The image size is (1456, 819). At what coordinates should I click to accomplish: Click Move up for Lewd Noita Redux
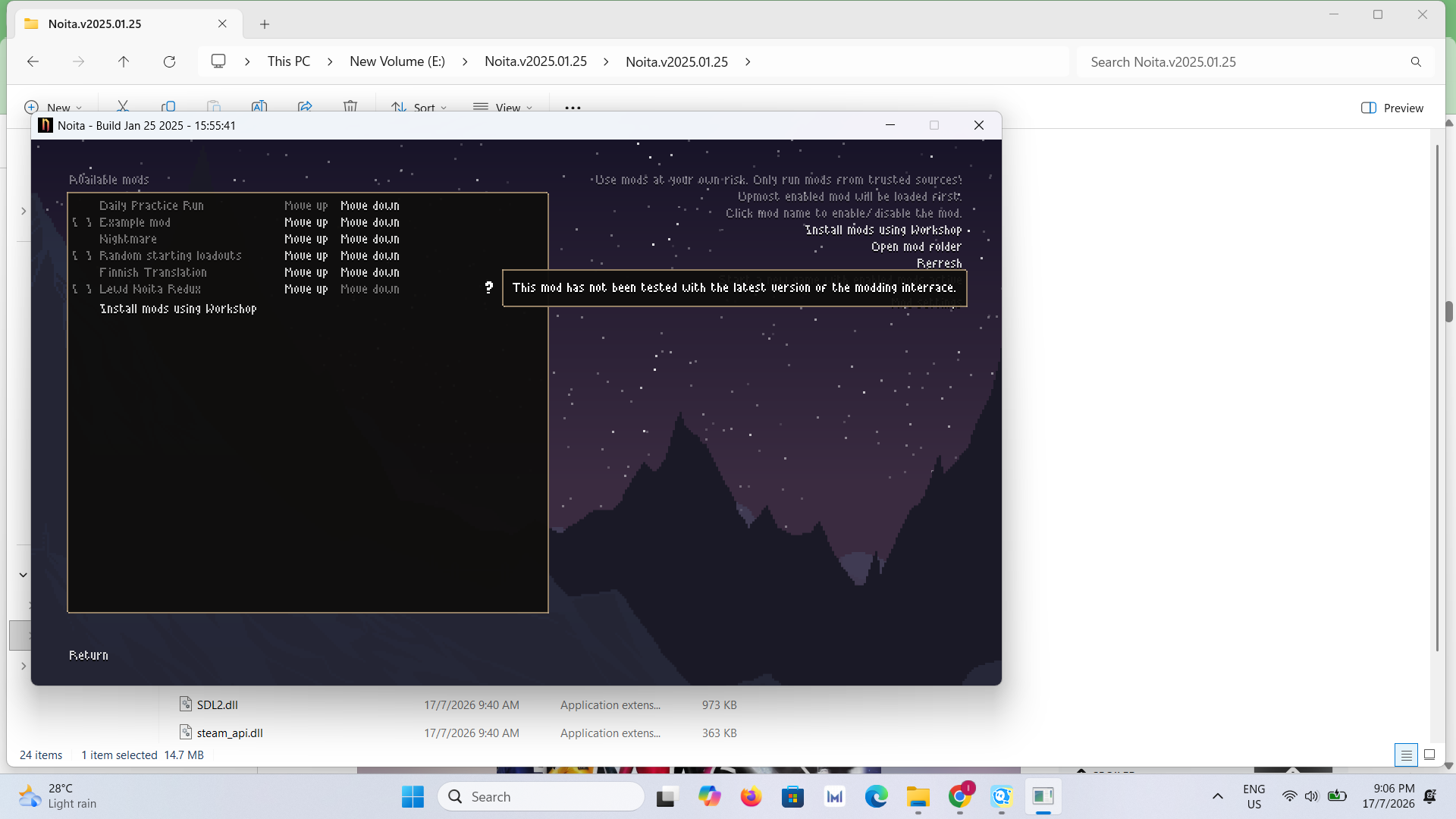tap(306, 289)
